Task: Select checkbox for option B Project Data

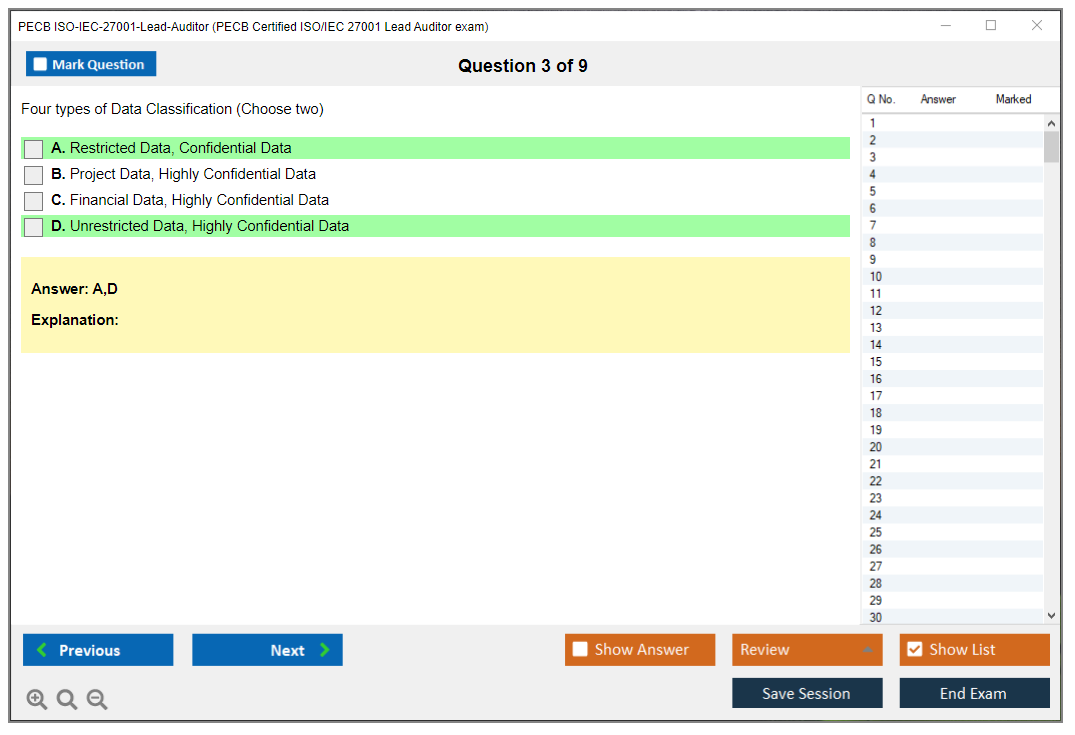Action: pos(34,175)
